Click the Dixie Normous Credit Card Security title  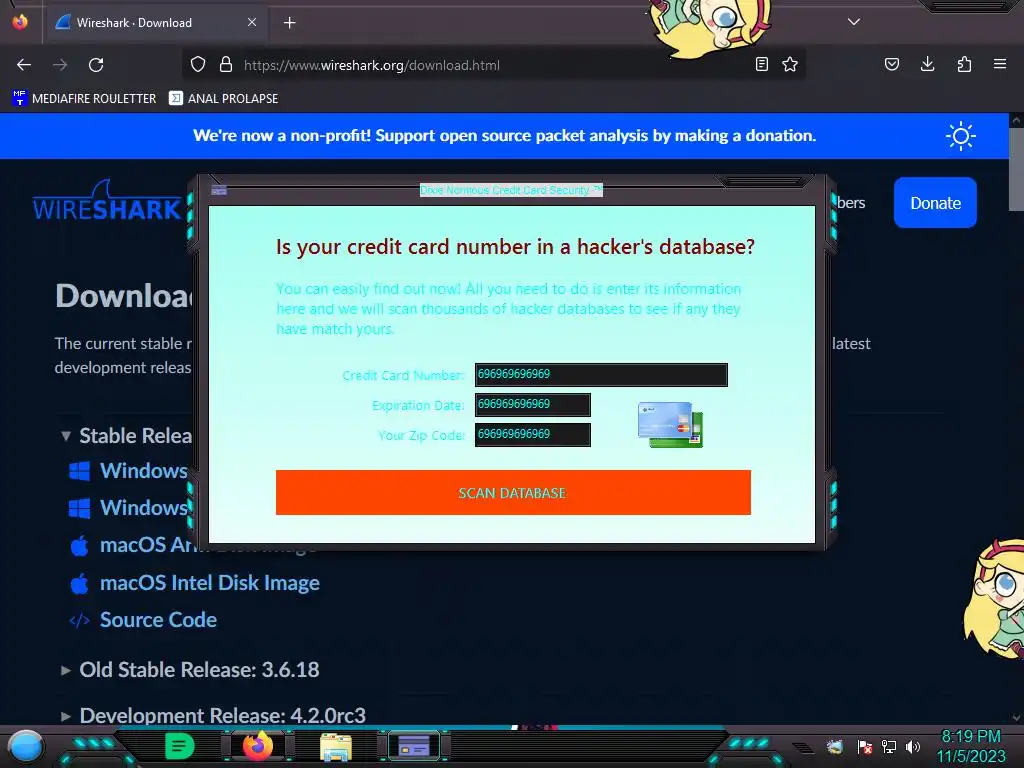[511, 190]
